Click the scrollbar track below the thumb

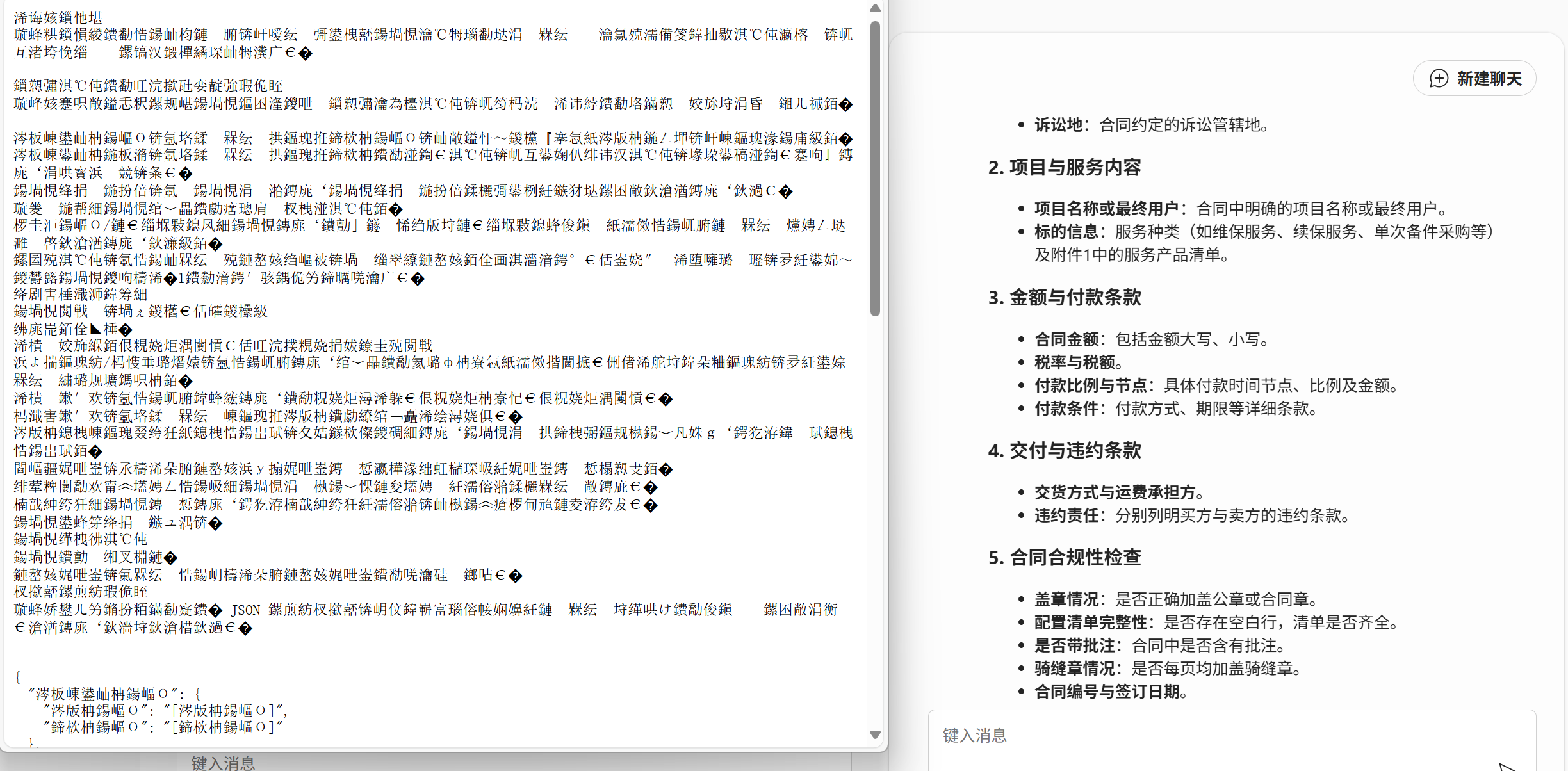[x=875, y=512]
